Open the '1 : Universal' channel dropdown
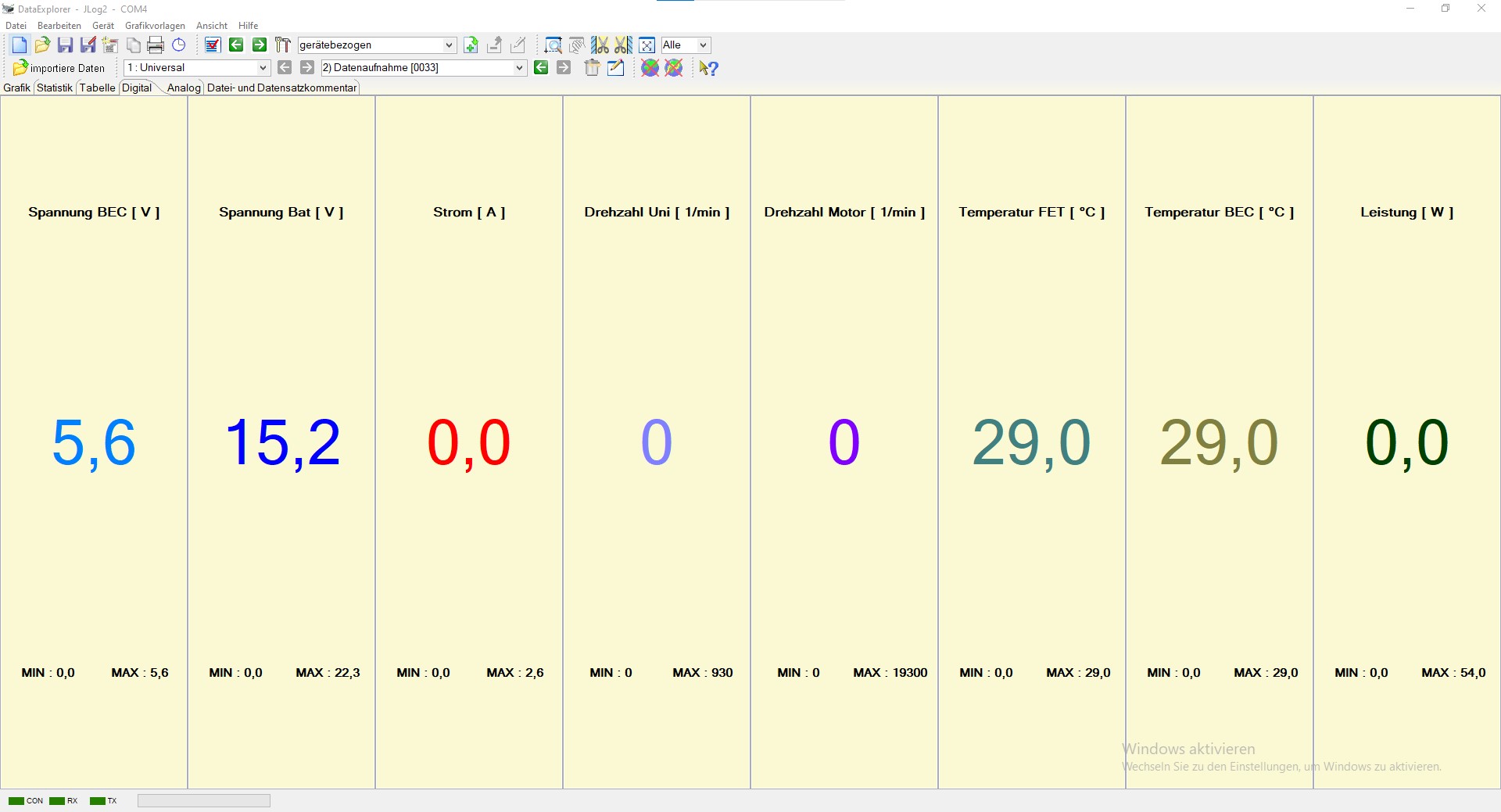The height and width of the screenshot is (812, 1501). 263,68
